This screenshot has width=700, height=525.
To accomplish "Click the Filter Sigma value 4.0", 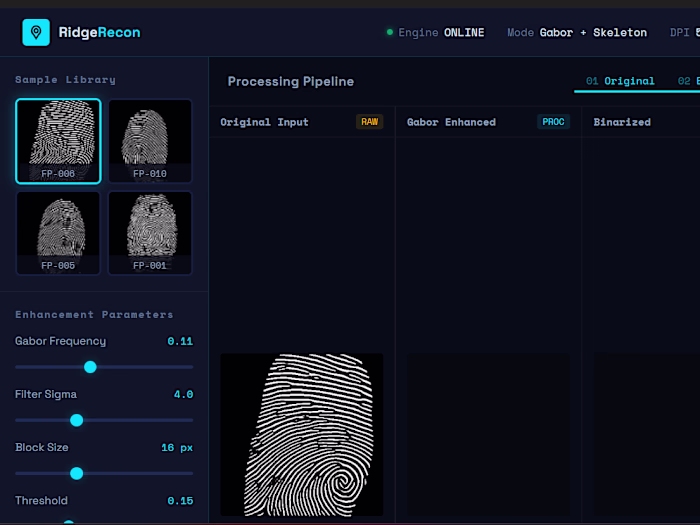I will pyautogui.click(x=183, y=394).
